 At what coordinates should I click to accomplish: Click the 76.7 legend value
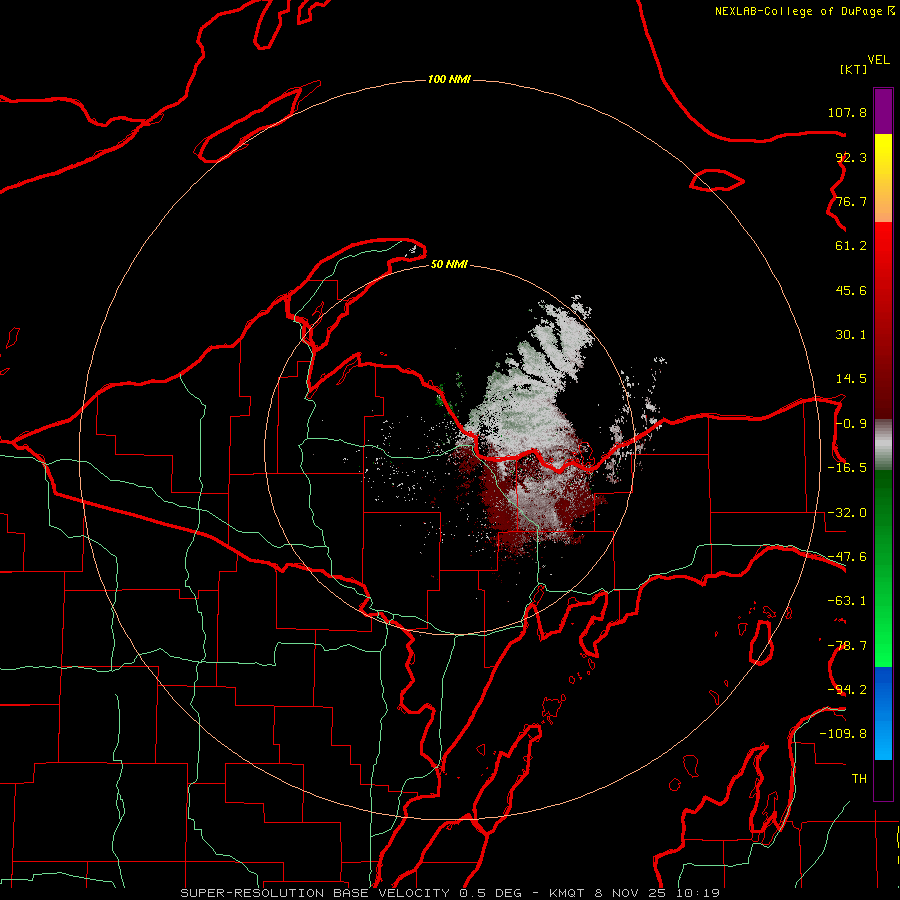[x=851, y=201]
